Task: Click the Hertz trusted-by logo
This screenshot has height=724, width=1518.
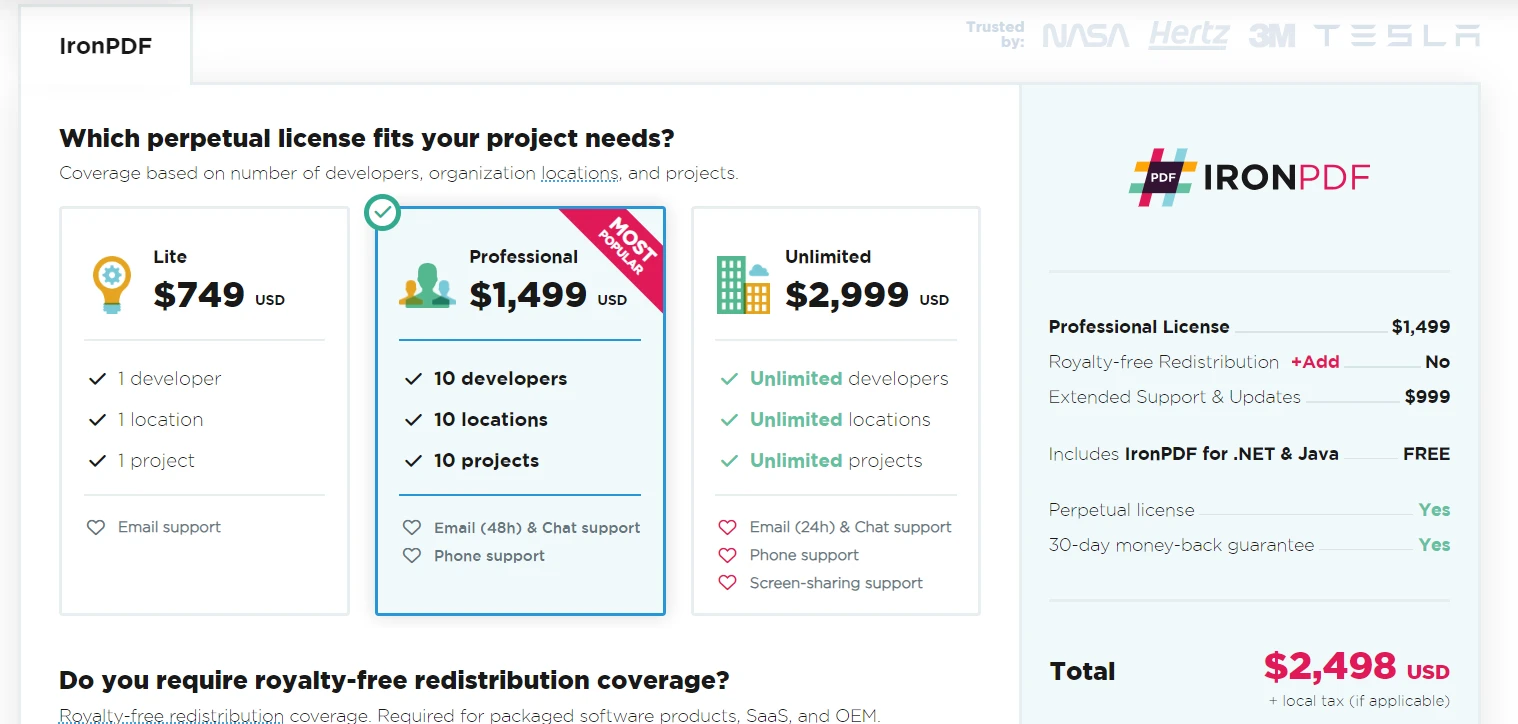Action: pyautogui.click(x=1188, y=35)
